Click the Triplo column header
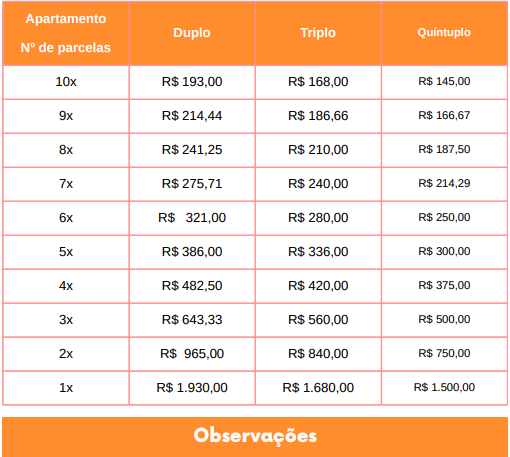This screenshot has height=457, width=510. tap(318, 33)
